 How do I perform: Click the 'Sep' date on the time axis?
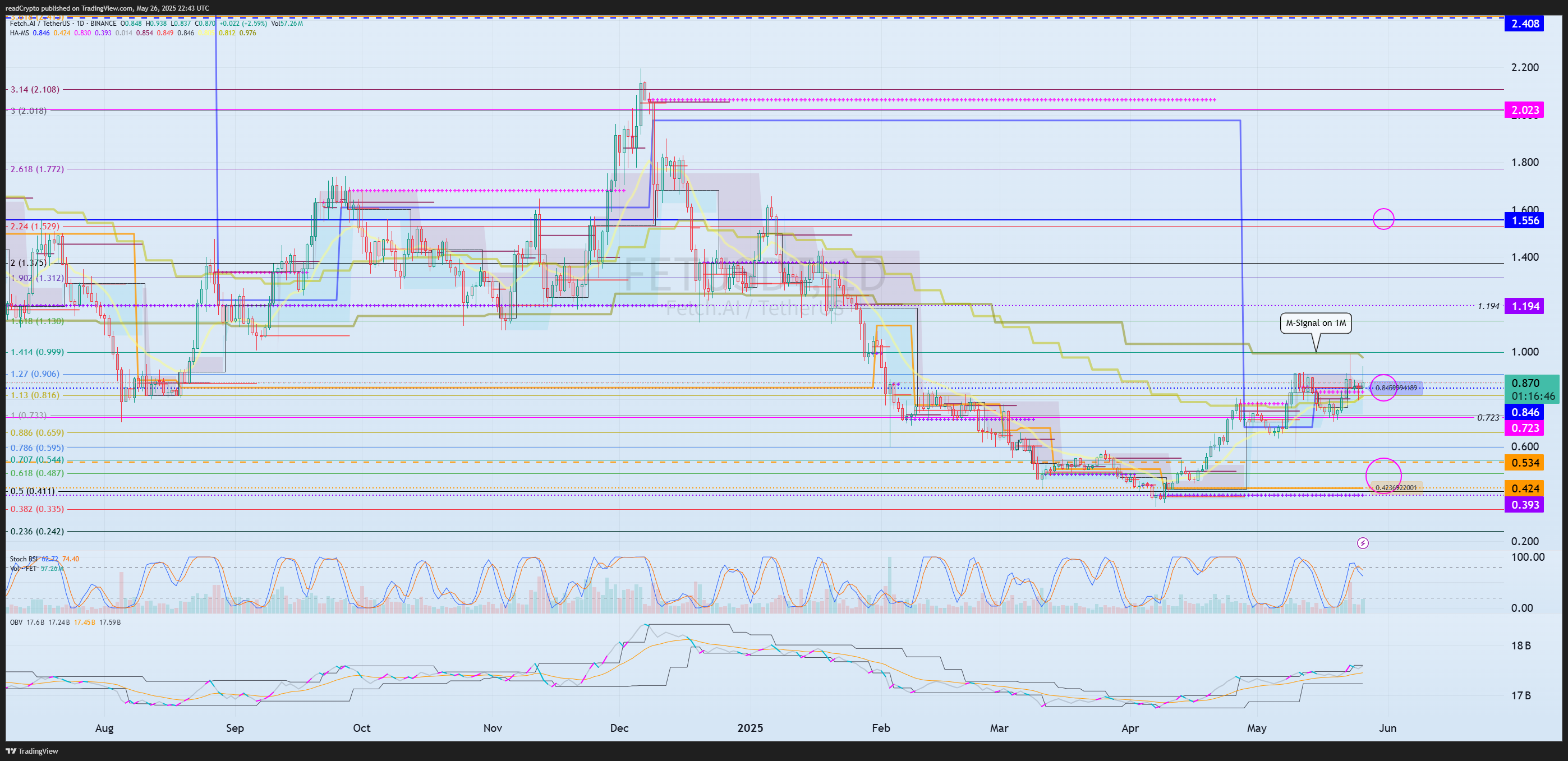click(x=235, y=728)
